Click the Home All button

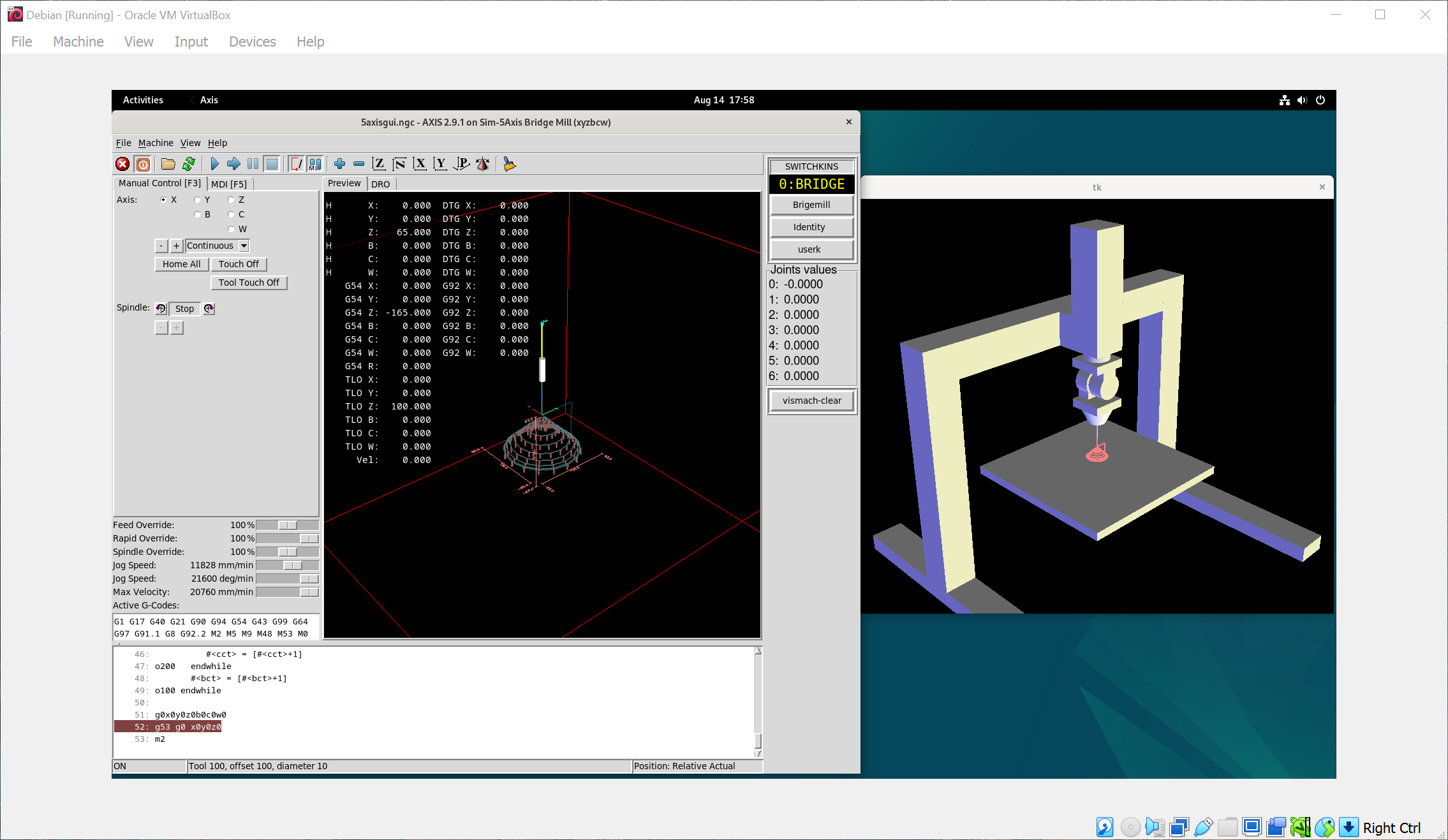tap(182, 264)
